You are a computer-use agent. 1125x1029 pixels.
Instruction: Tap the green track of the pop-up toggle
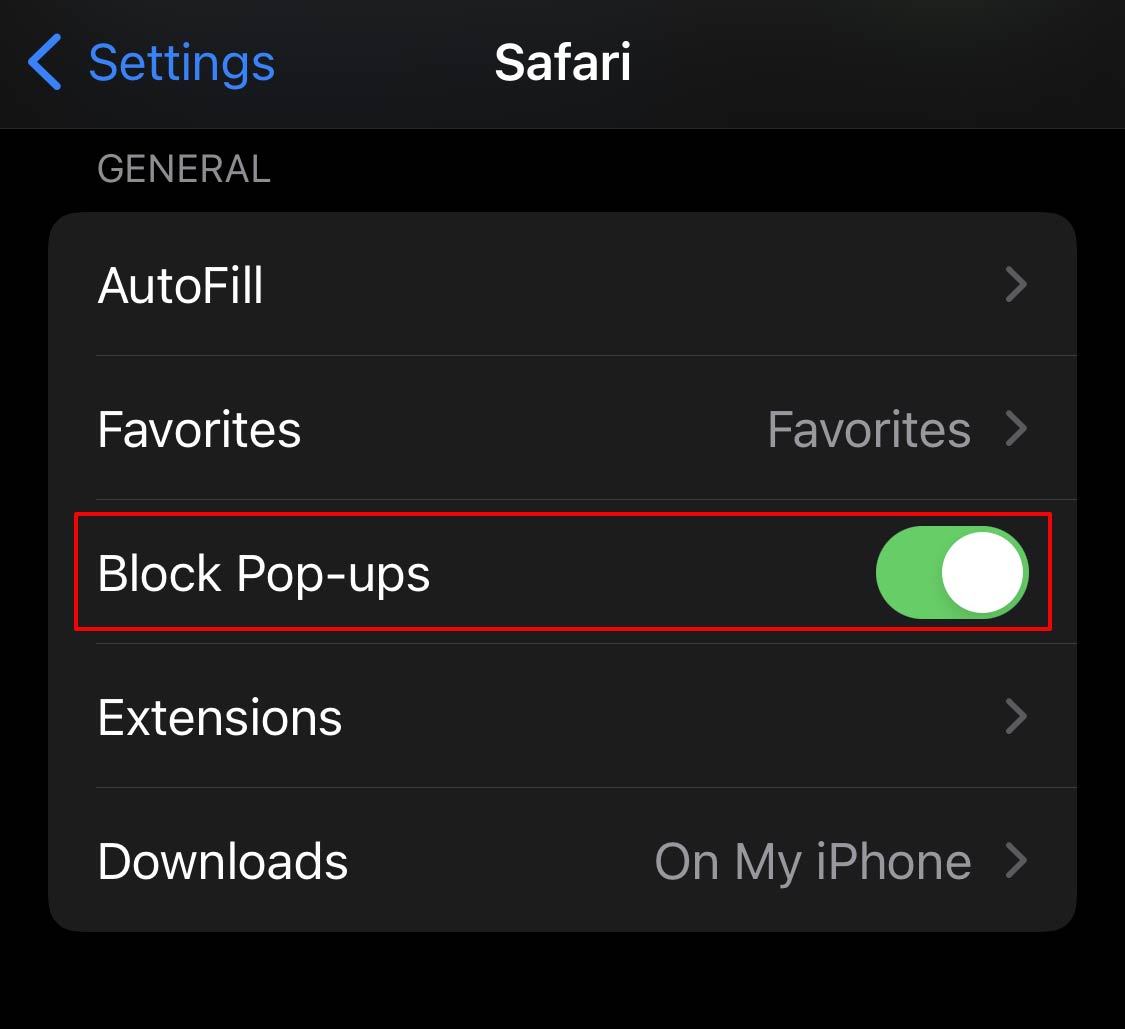click(908, 572)
